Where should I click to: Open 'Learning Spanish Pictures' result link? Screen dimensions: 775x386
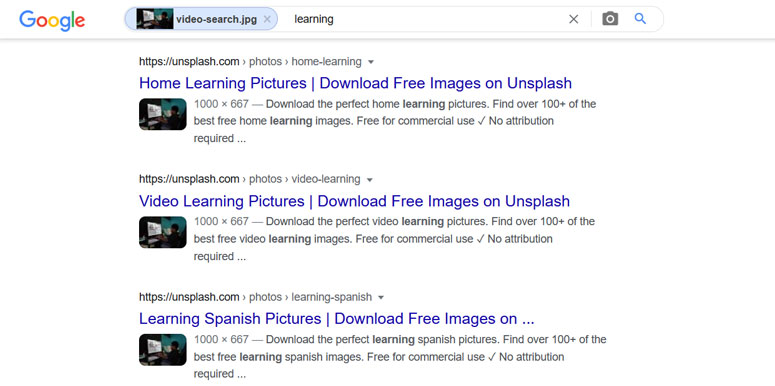tap(337, 319)
